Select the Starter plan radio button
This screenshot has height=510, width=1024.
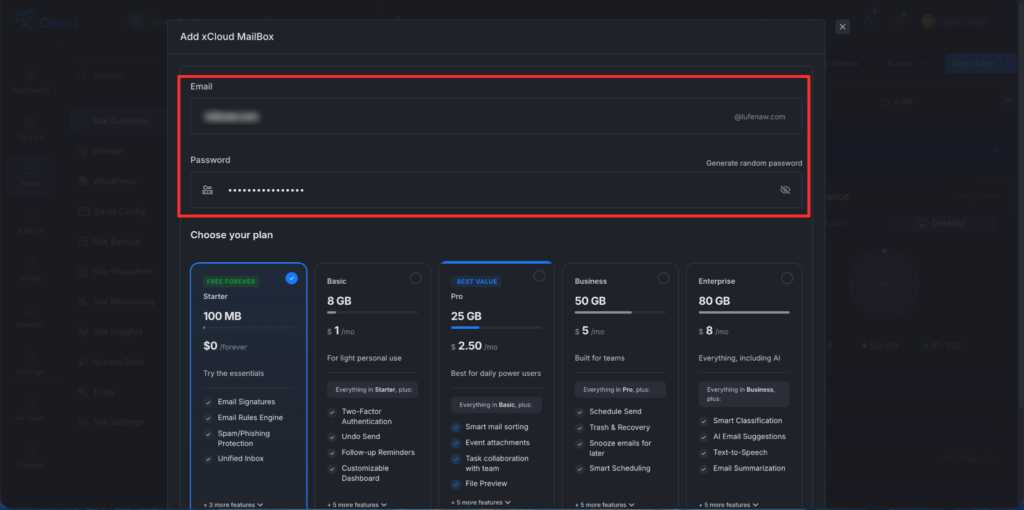point(291,278)
